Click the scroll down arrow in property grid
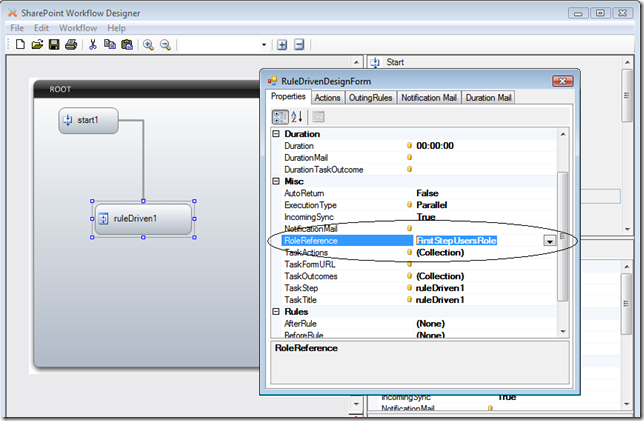This screenshot has height=421, width=644. pos(563,331)
